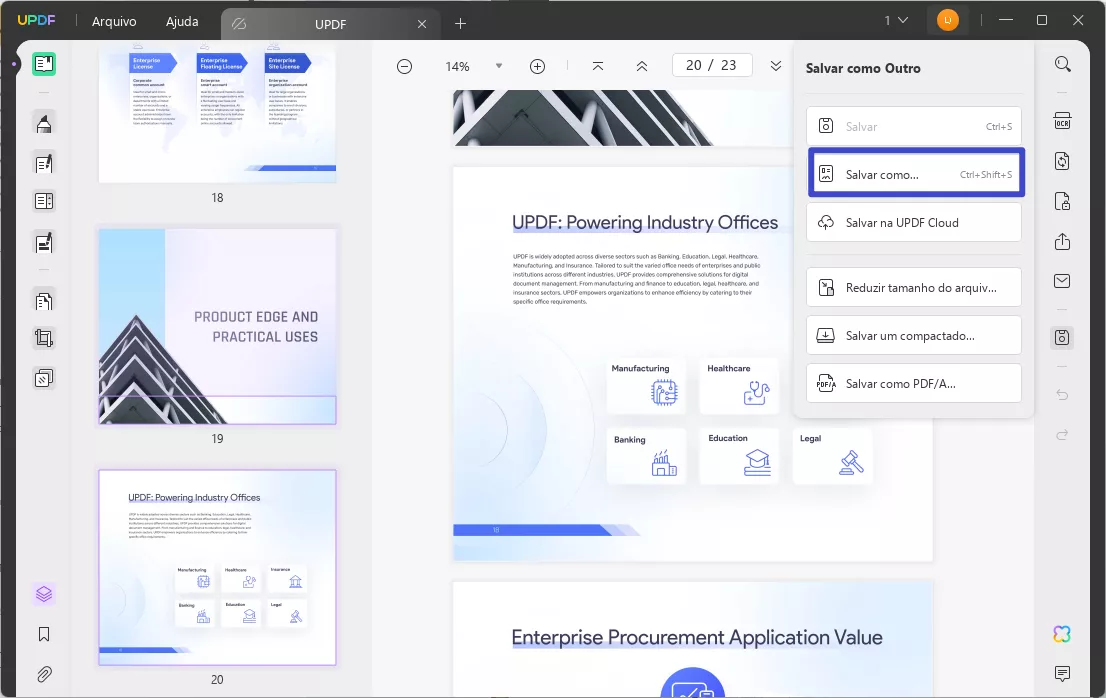Switch to the UPDF document tab
1106x698 pixels.
pos(331,24)
